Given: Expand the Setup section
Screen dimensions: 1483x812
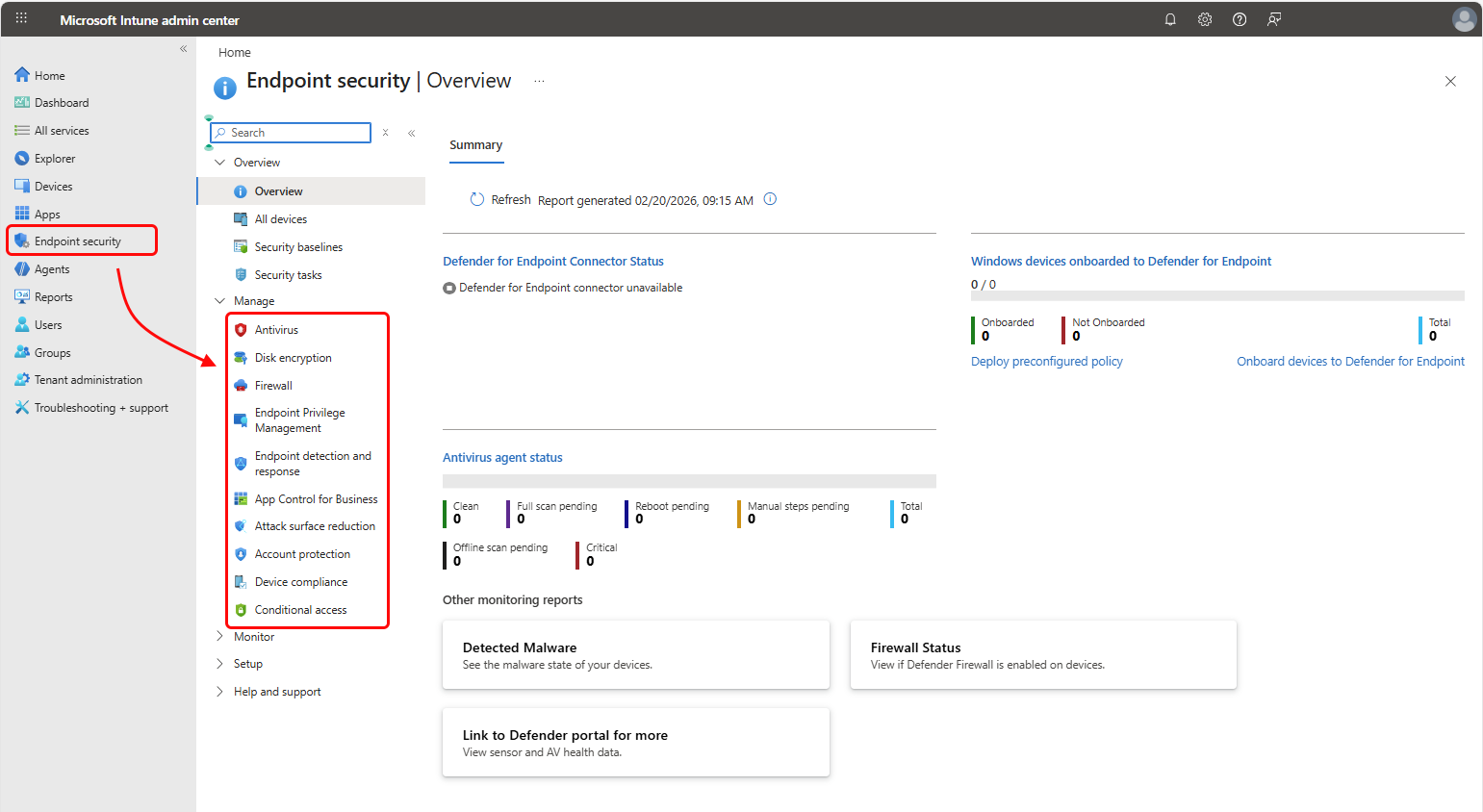Looking at the screenshot, I should click(x=247, y=663).
